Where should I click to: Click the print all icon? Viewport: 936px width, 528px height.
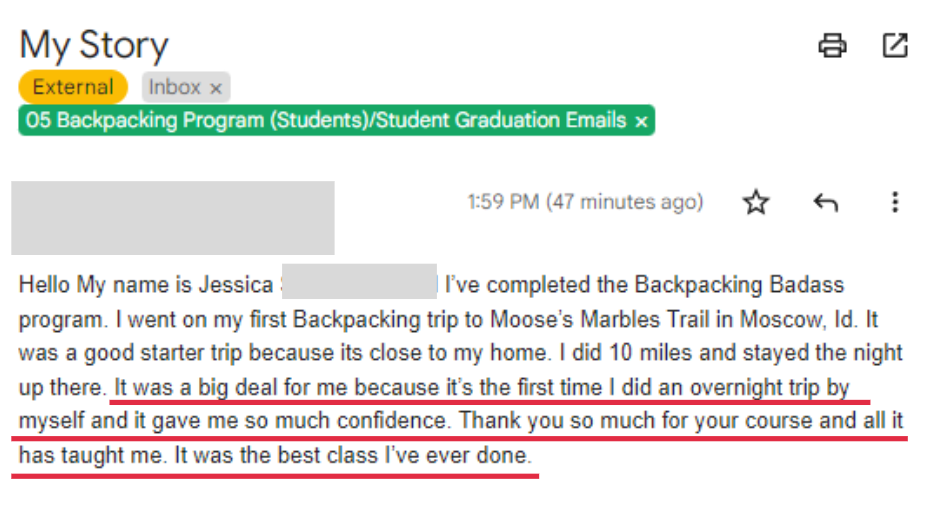pos(832,45)
